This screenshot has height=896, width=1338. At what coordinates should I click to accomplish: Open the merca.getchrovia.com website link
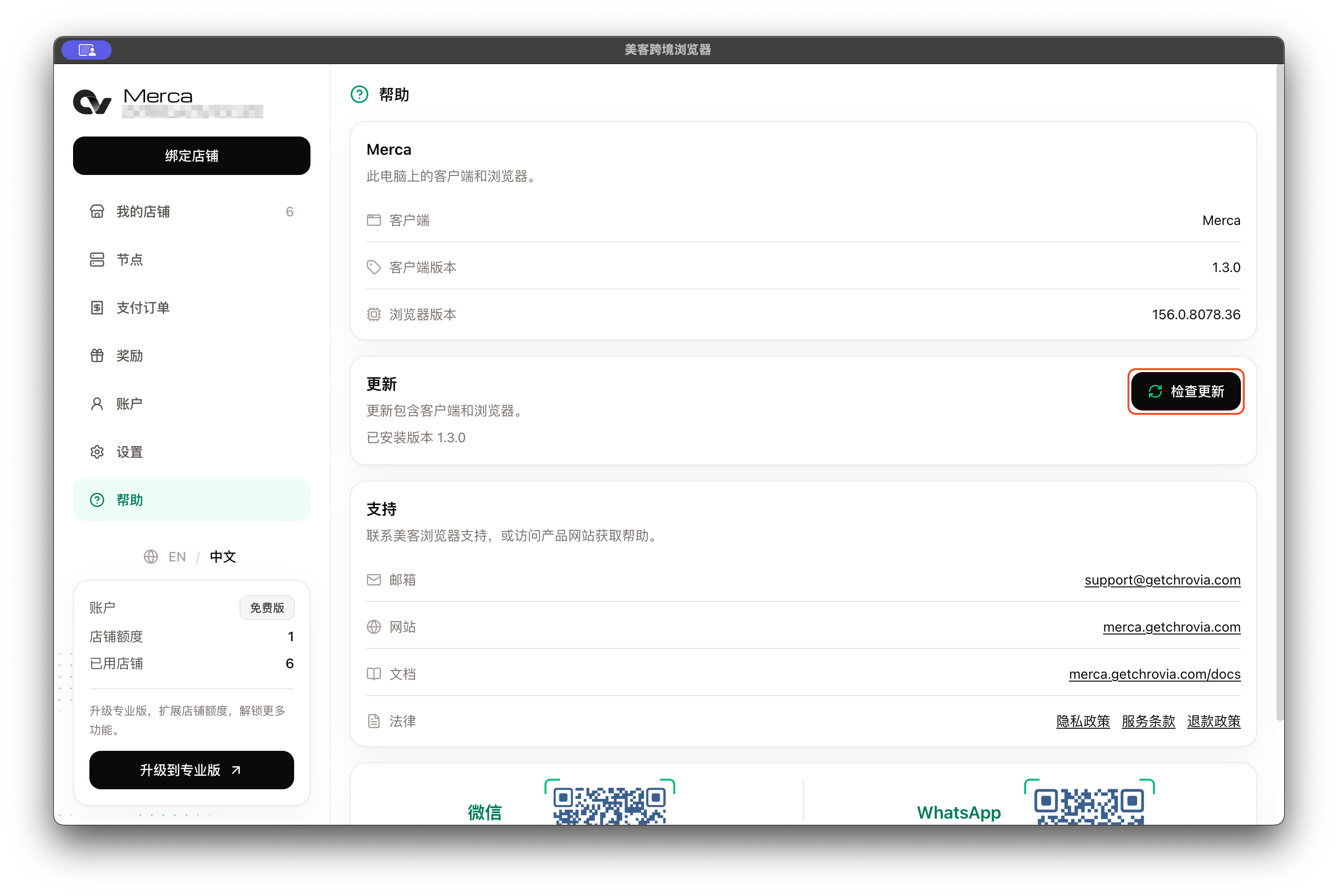click(x=1171, y=627)
